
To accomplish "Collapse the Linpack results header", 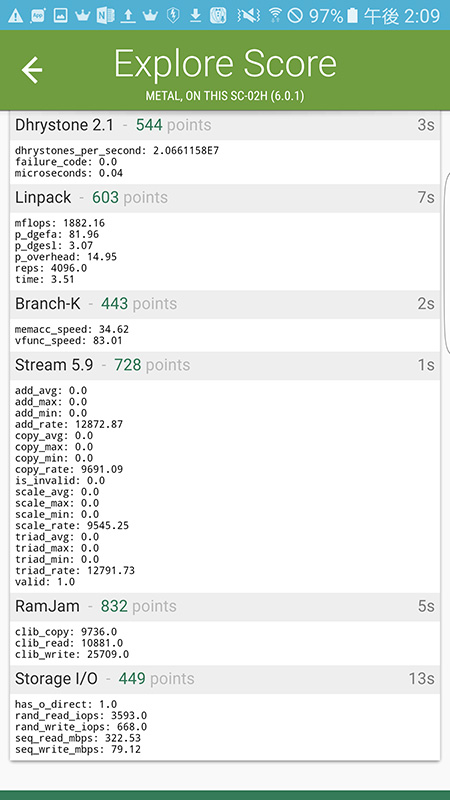I will tap(224, 198).
